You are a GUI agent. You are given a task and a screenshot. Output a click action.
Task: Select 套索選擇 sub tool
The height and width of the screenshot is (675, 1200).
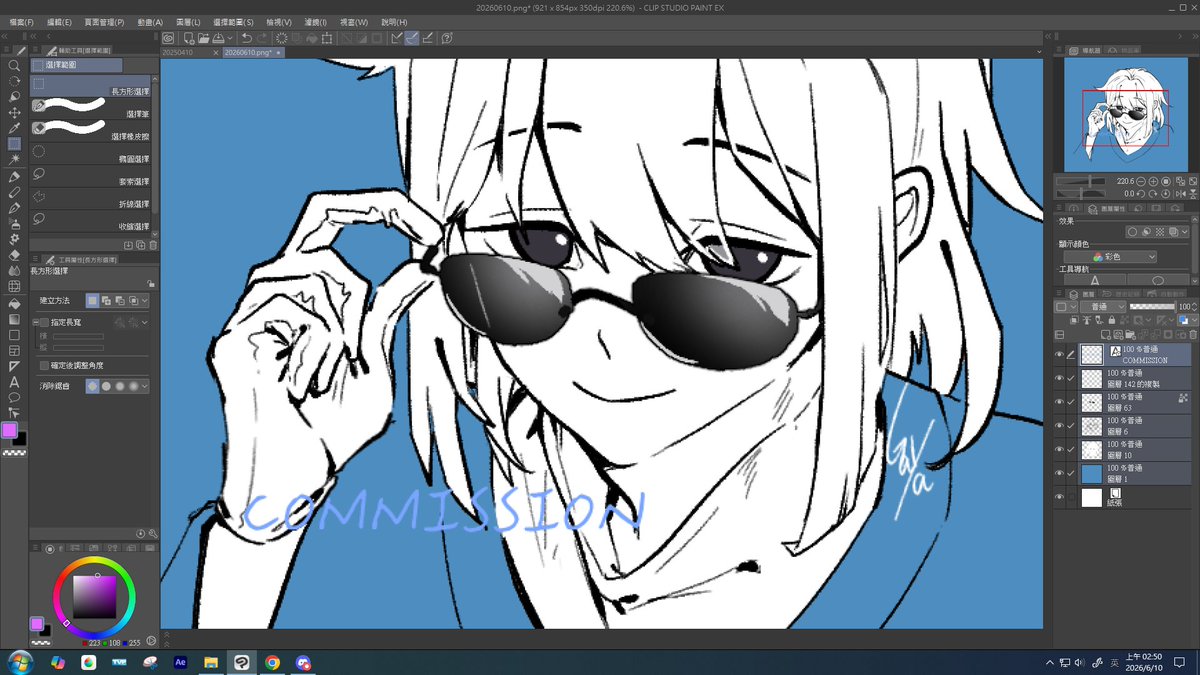pyautogui.click(x=91, y=176)
